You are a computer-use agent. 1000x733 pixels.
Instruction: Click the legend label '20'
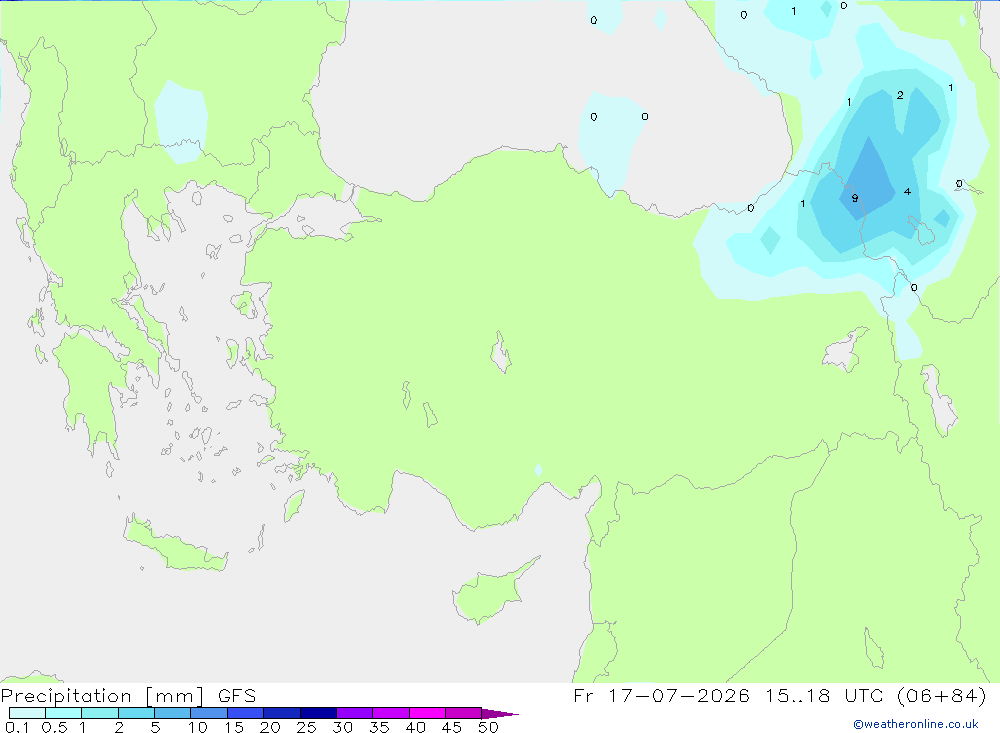point(270,727)
